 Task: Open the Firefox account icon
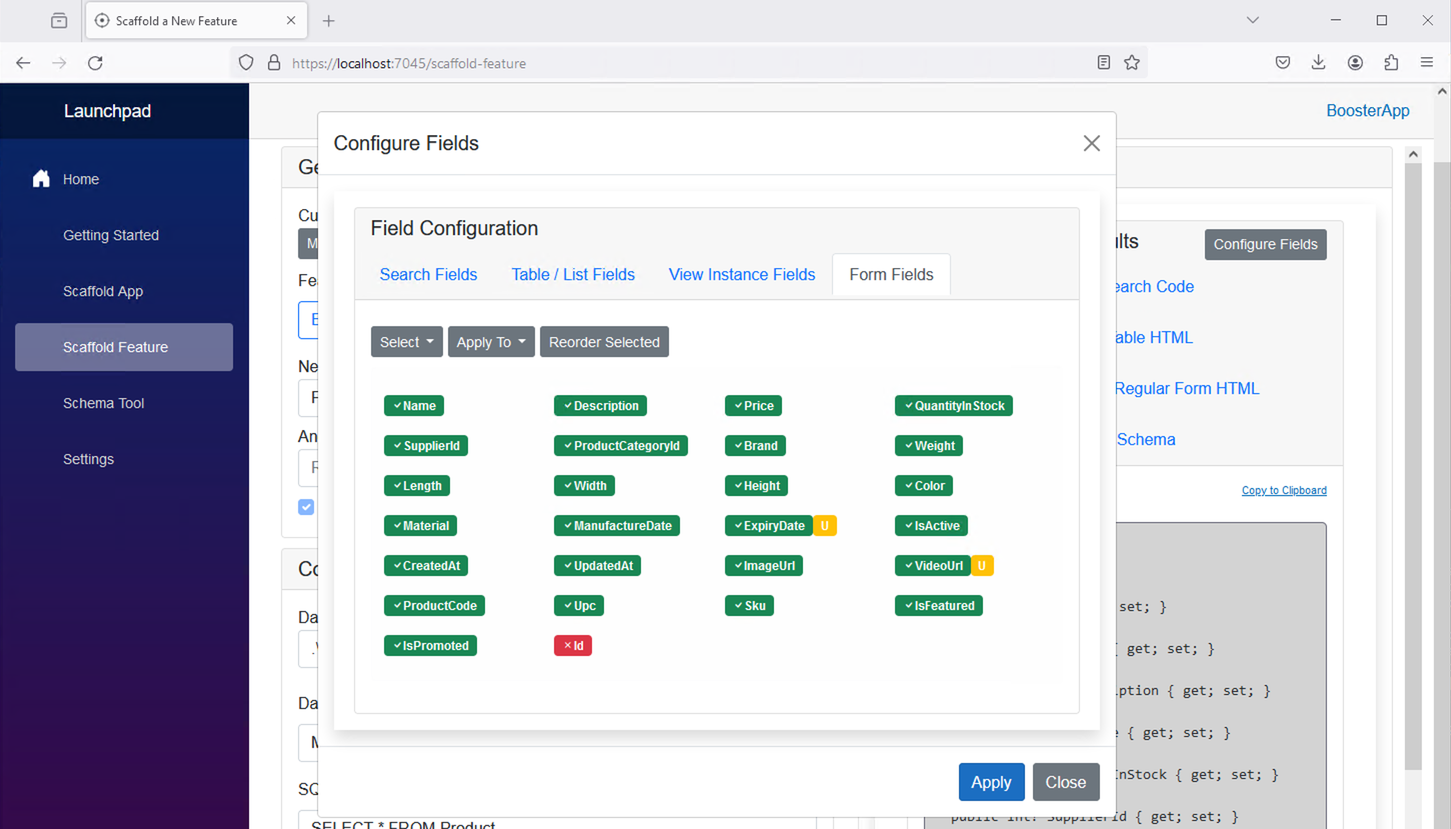click(x=1354, y=63)
